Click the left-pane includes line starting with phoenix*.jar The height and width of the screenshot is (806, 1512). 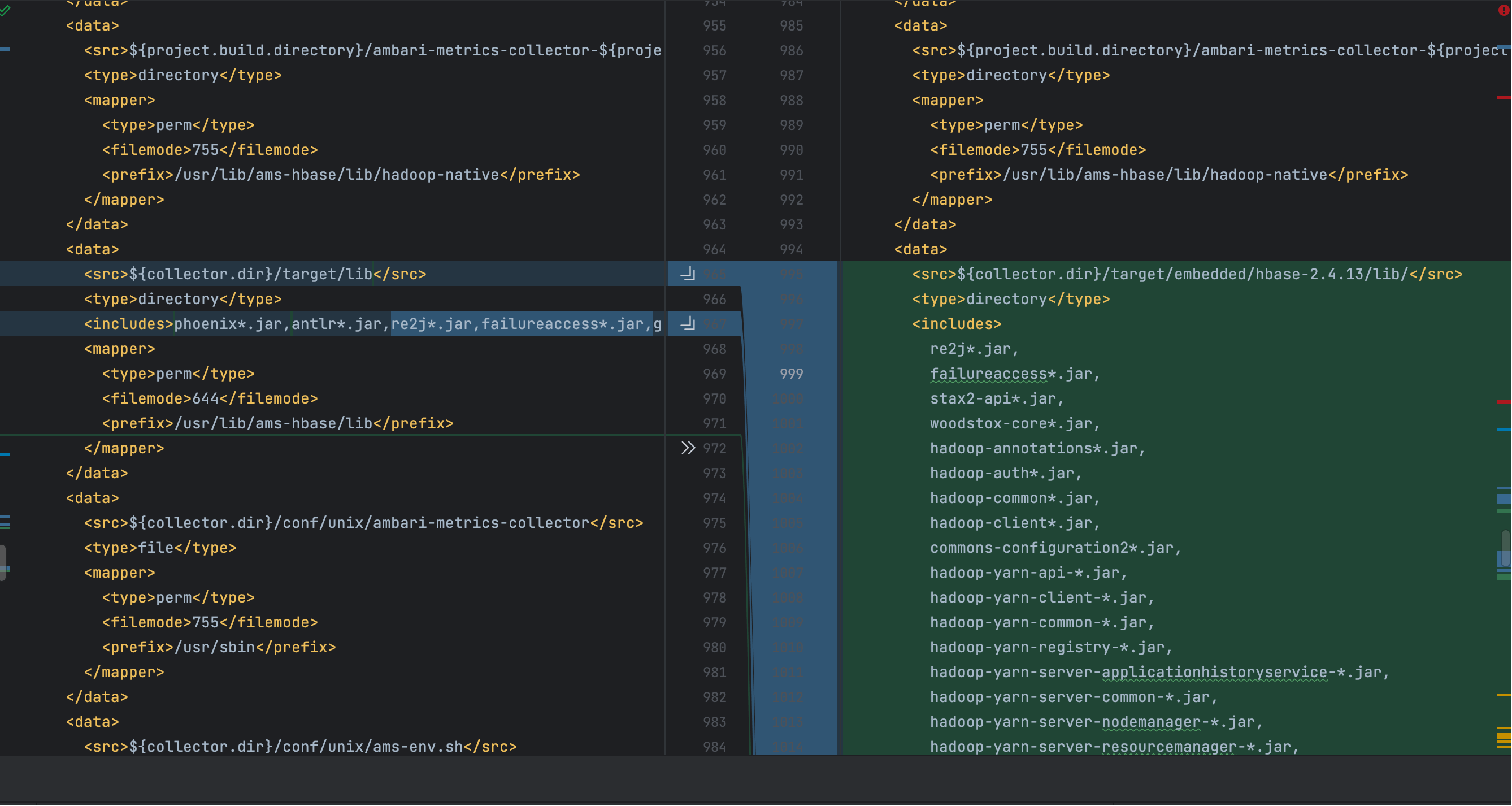pos(373,324)
